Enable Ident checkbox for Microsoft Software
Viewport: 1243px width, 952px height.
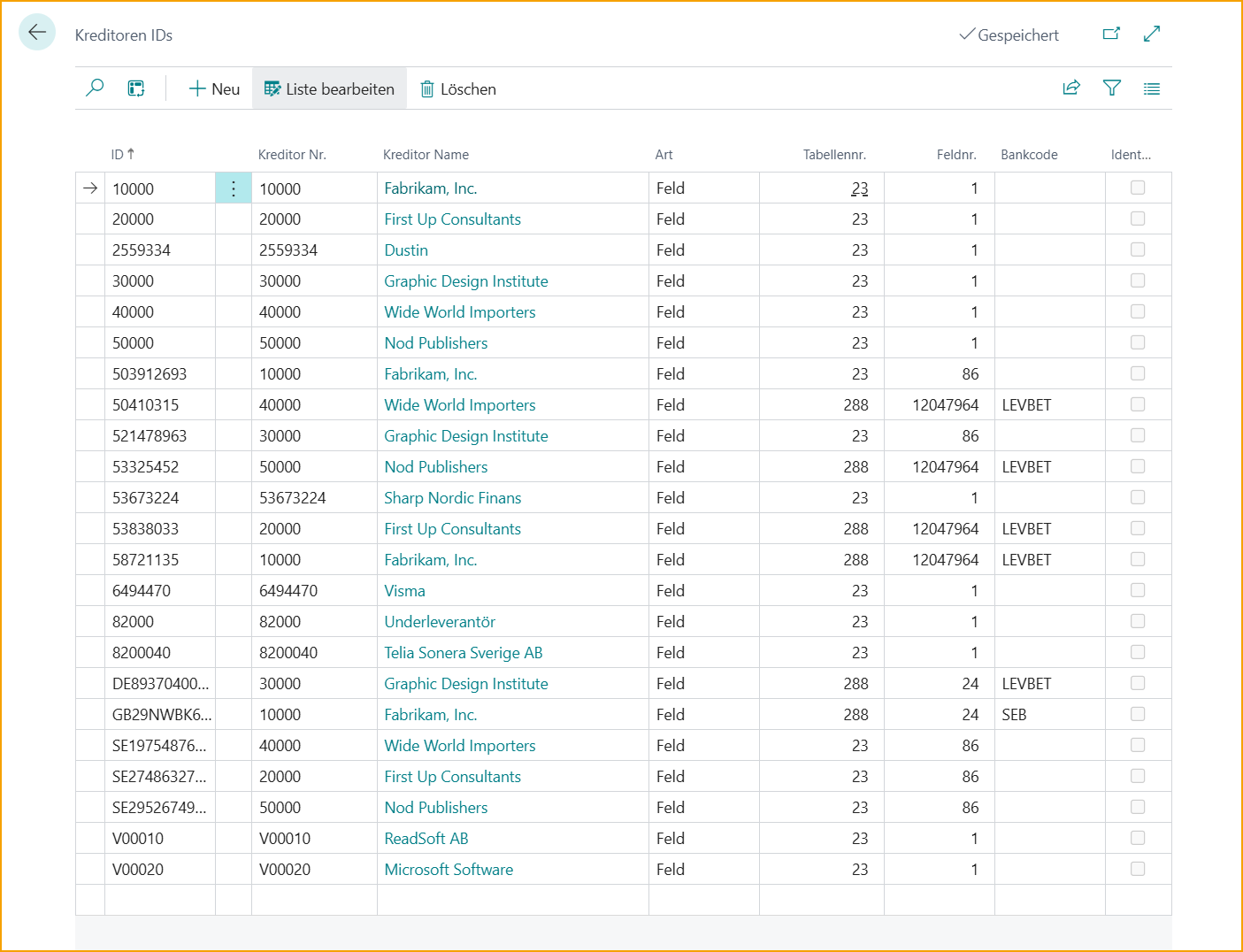point(1138,869)
